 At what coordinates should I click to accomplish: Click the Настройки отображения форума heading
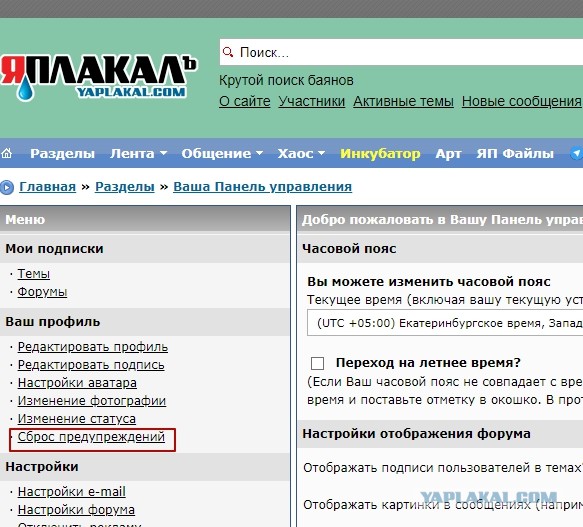416,434
